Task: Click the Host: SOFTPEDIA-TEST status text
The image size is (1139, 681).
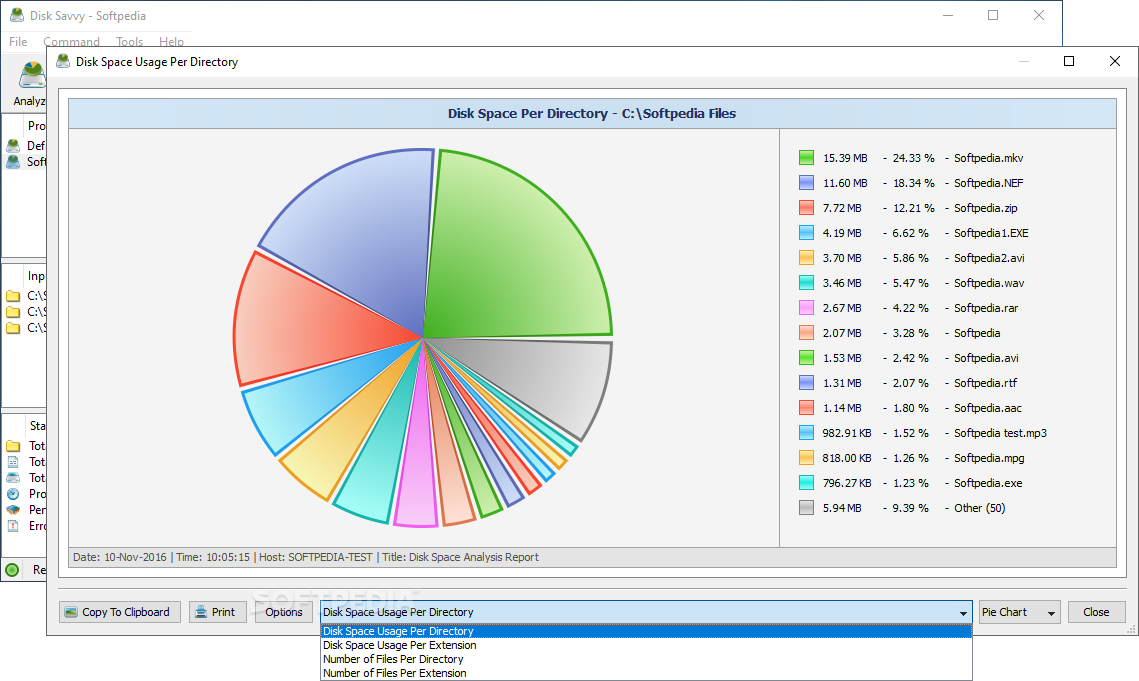Action: (315, 557)
